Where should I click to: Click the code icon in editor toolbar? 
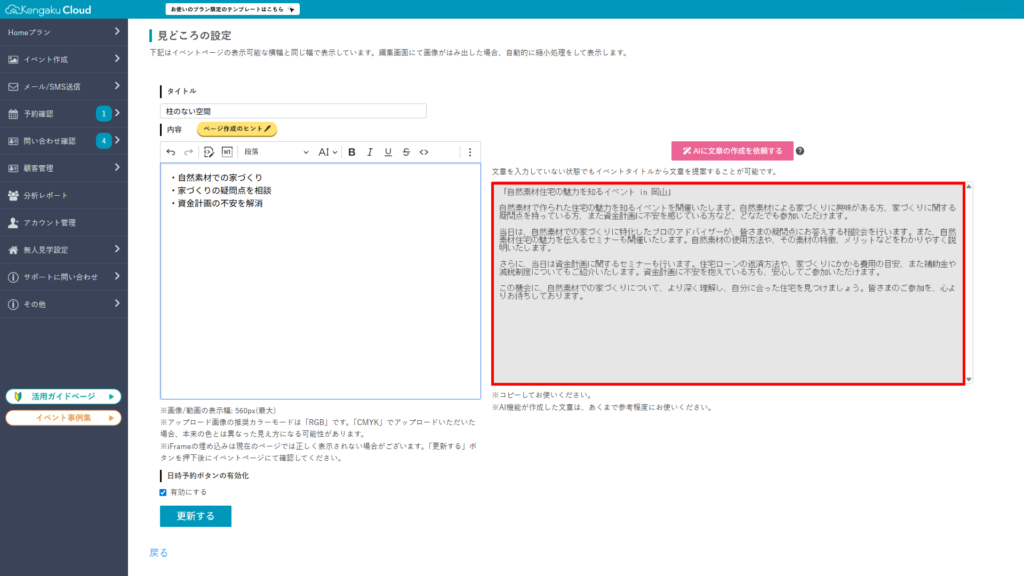coord(424,152)
